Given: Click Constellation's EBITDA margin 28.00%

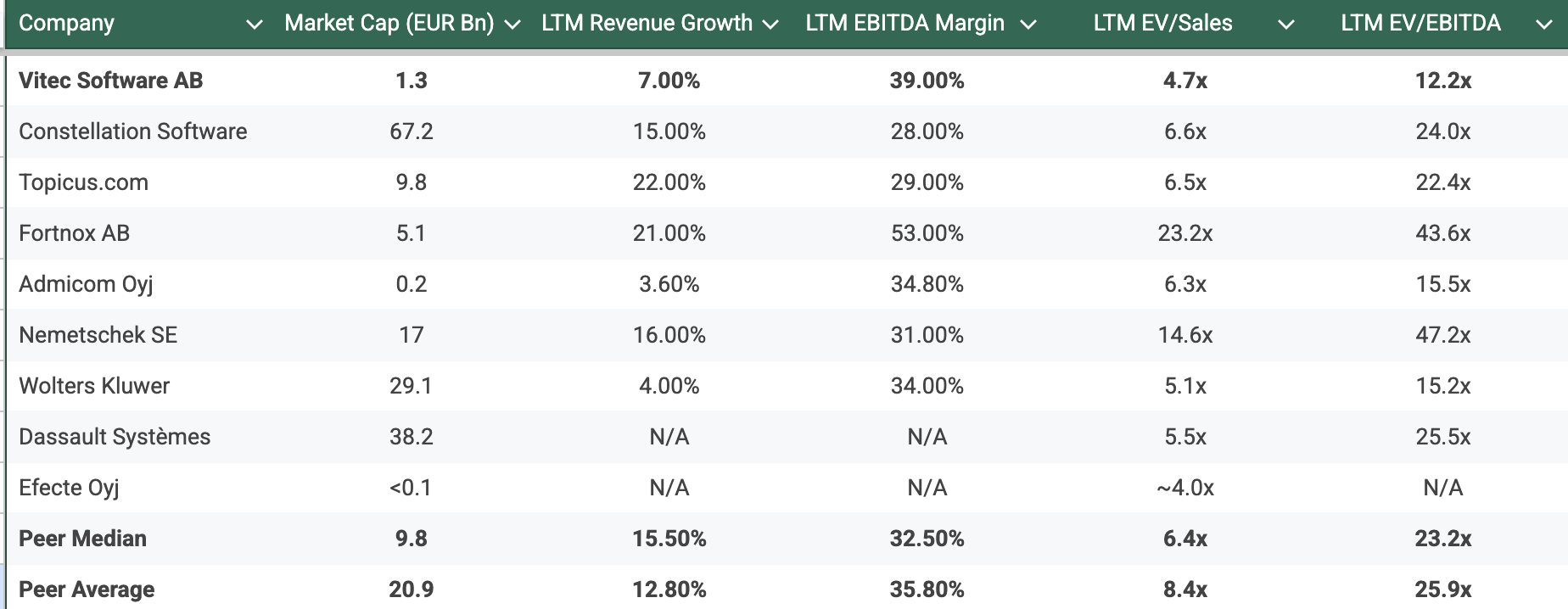Looking at the screenshot, I should click(927, 131).
